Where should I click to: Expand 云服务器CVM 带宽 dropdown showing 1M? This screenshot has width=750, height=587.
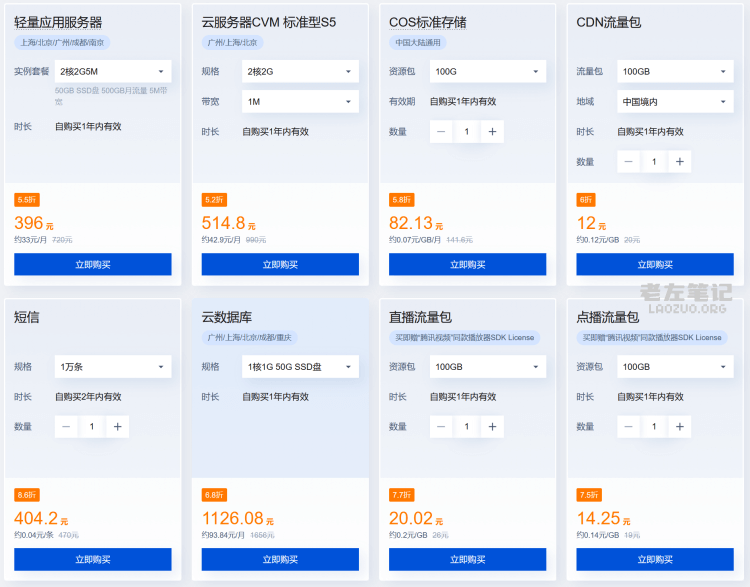click(x=300, y=101)
